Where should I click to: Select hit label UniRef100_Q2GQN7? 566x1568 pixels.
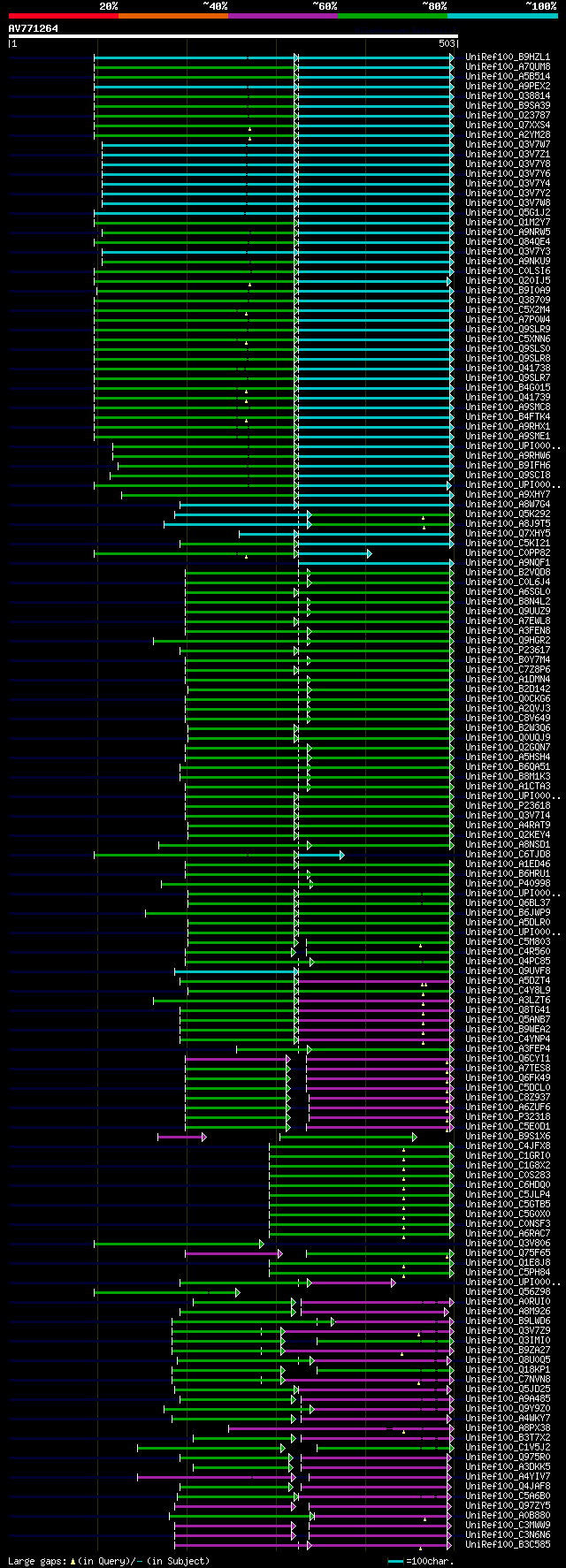[x=508, y=748]
